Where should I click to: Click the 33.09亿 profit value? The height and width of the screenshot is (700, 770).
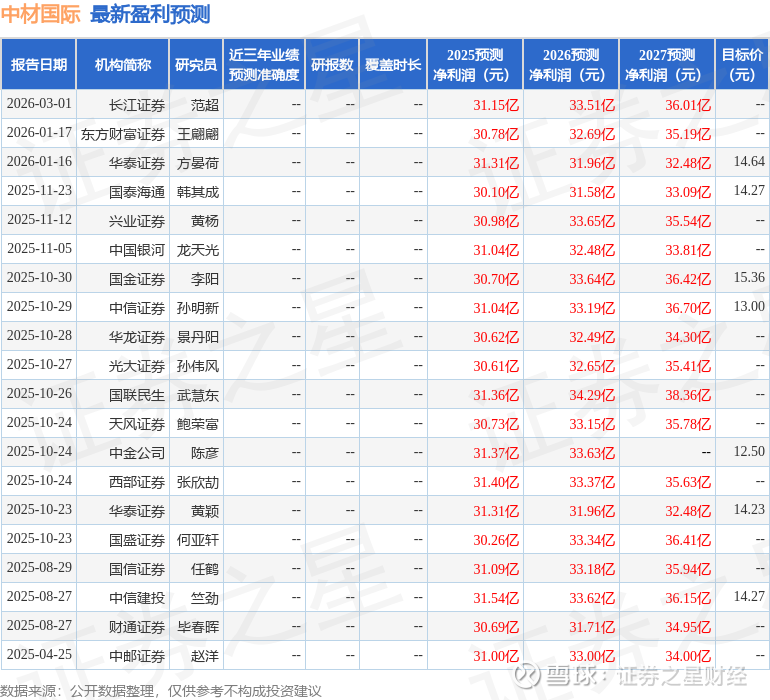coord(688,192)
